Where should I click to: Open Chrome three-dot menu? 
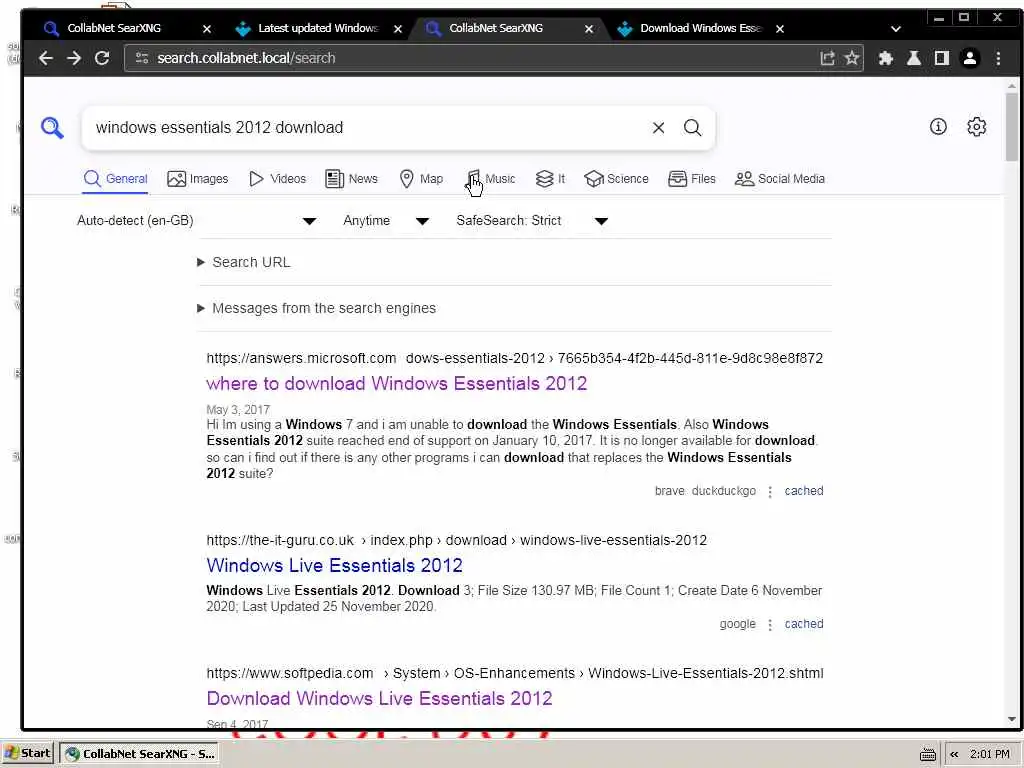[x=998, y=58]
